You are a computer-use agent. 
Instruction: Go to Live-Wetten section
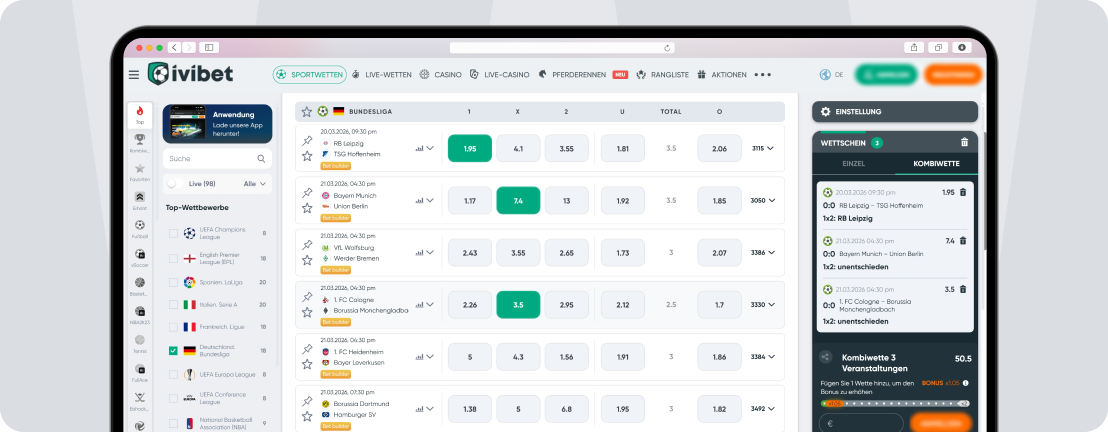pos(382,74)
